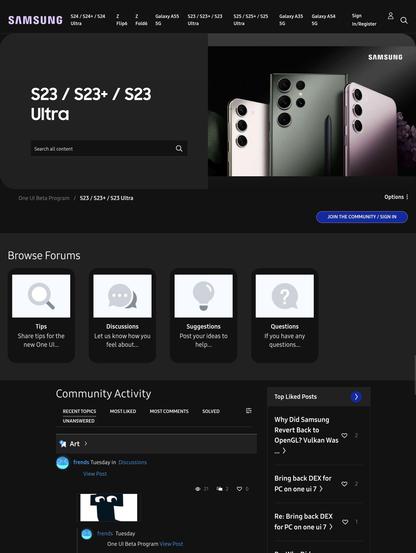Expand the Options menu

coord(396,197)
